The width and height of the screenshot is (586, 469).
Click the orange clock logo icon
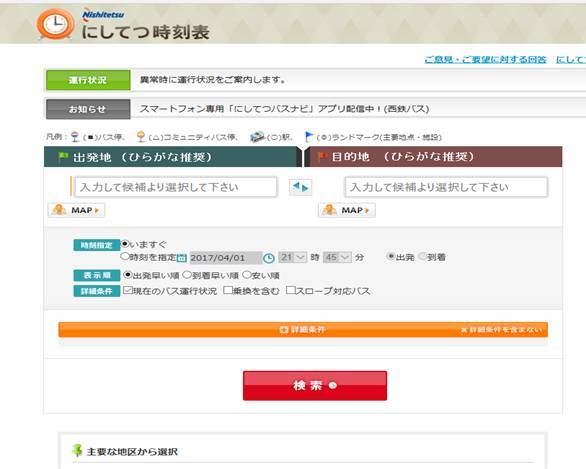point(55,24)
